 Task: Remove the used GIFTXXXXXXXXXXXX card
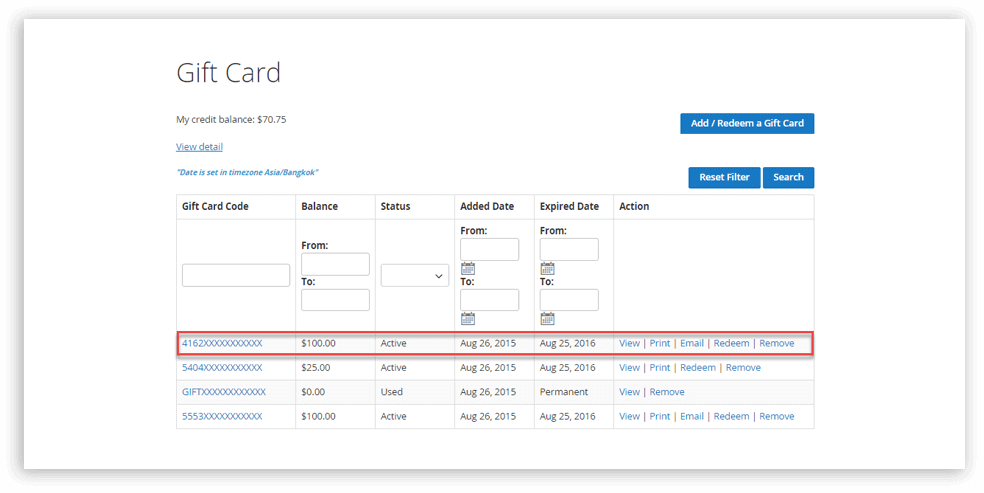667,392
